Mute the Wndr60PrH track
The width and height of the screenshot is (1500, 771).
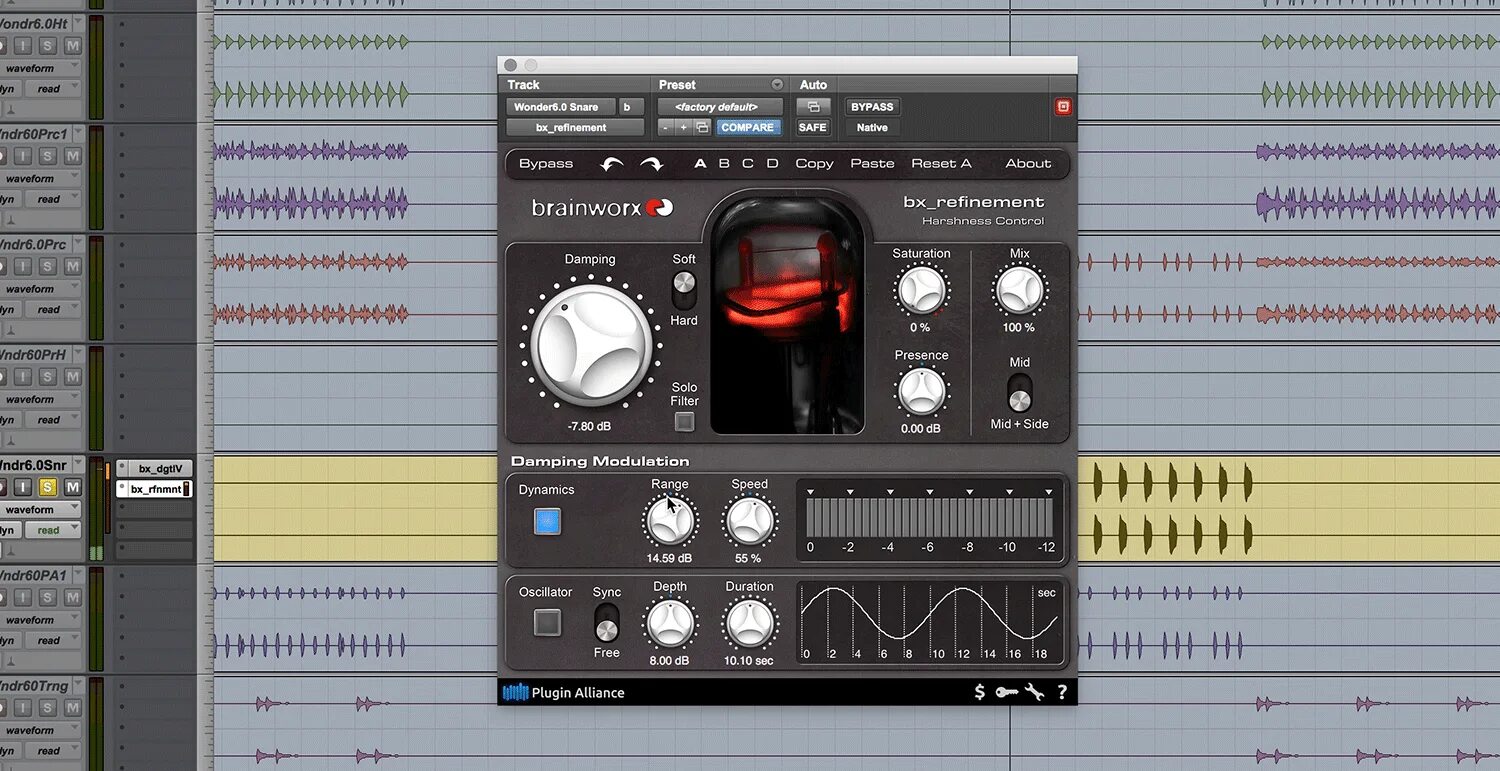pyautogui.click(x=72, y=377)
